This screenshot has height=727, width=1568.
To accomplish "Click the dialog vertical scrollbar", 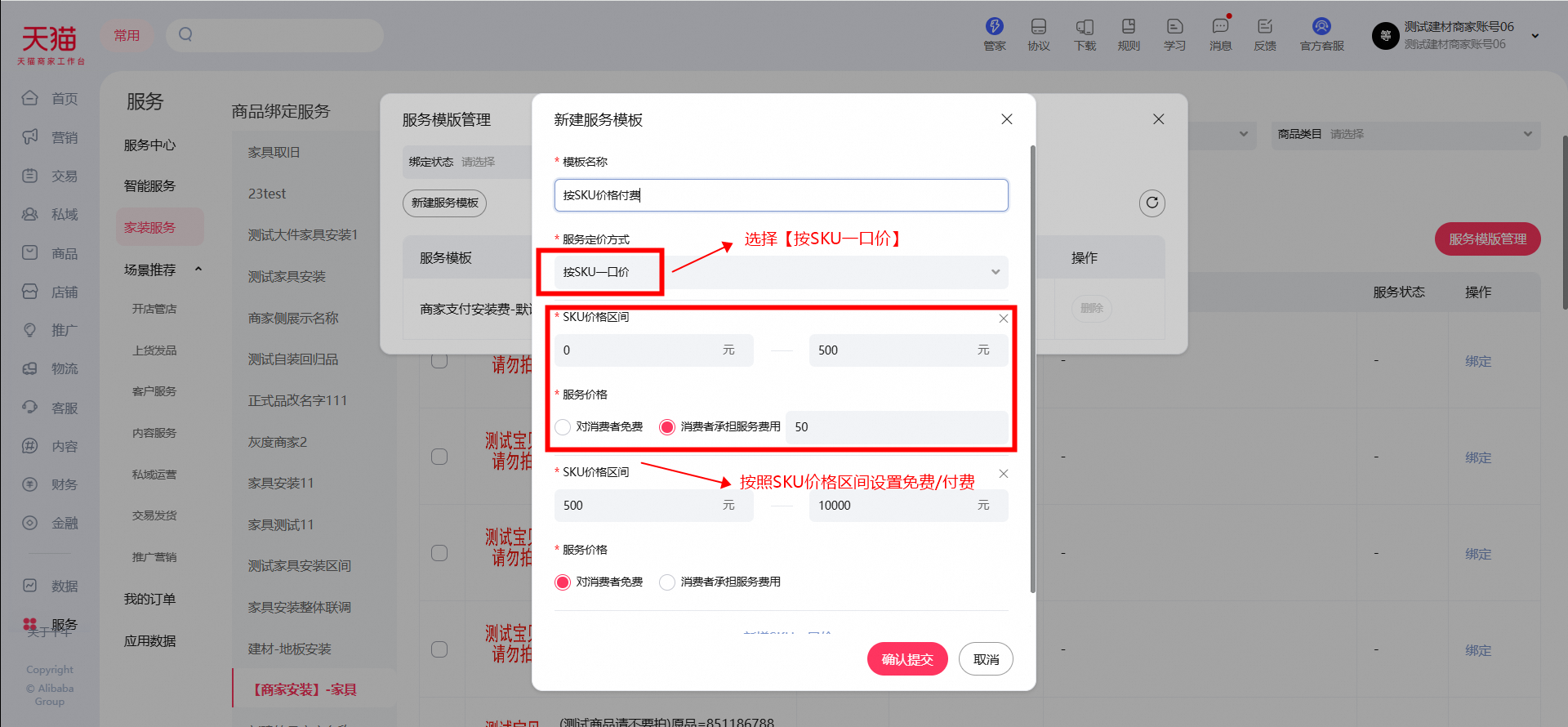I will [1032, 368].
